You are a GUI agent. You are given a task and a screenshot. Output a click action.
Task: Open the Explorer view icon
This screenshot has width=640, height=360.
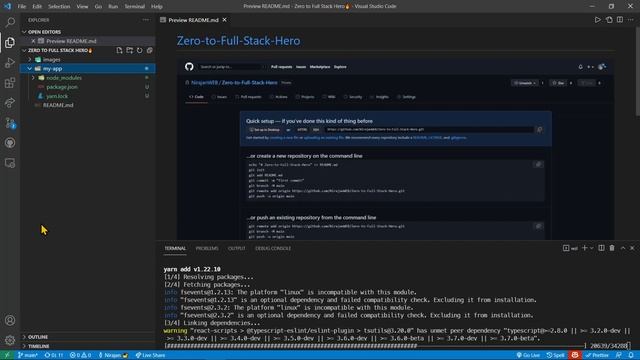(x=10, y=42)
